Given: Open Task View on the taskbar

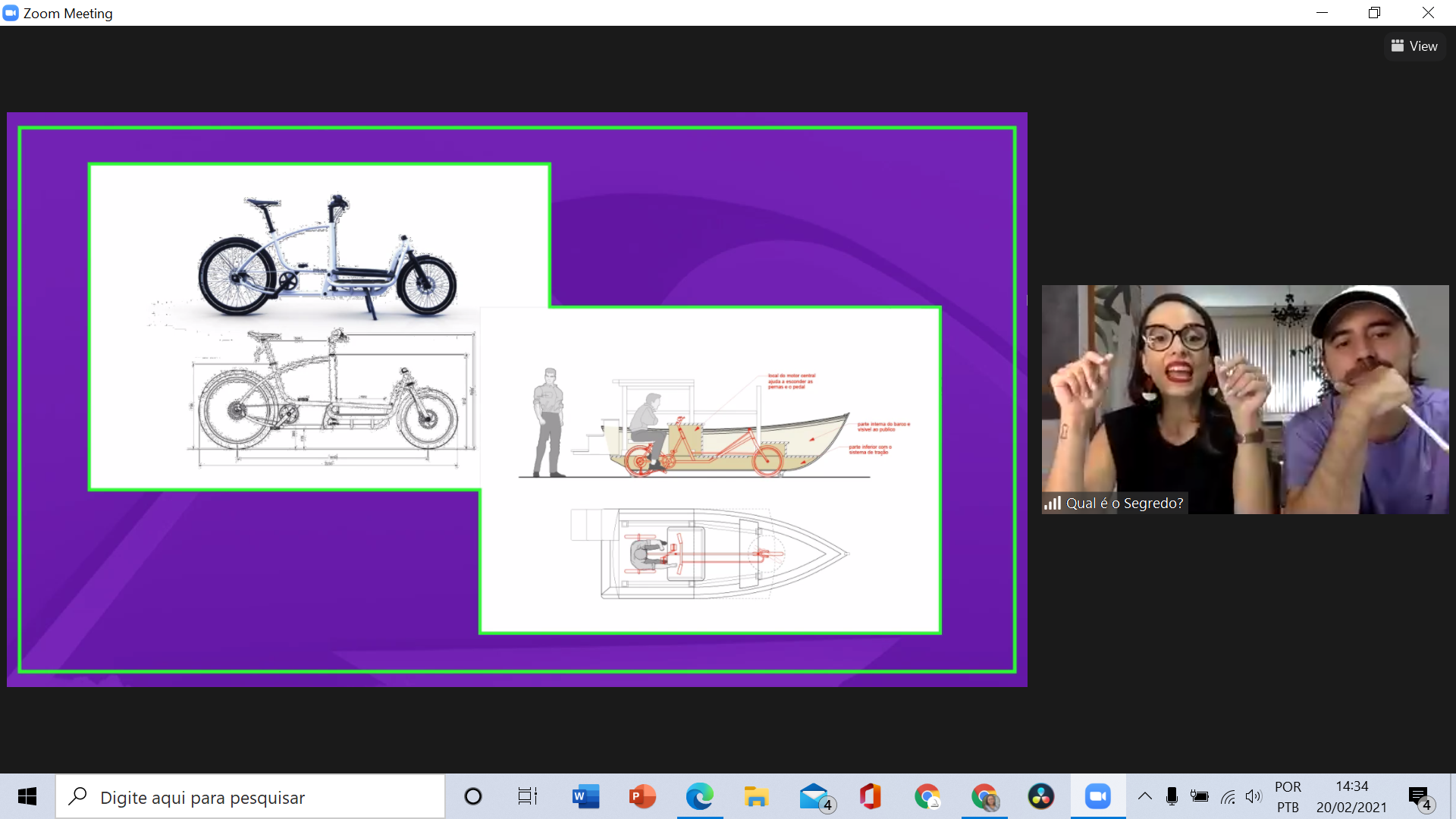Looking at the screenshot, I should 527,796.
